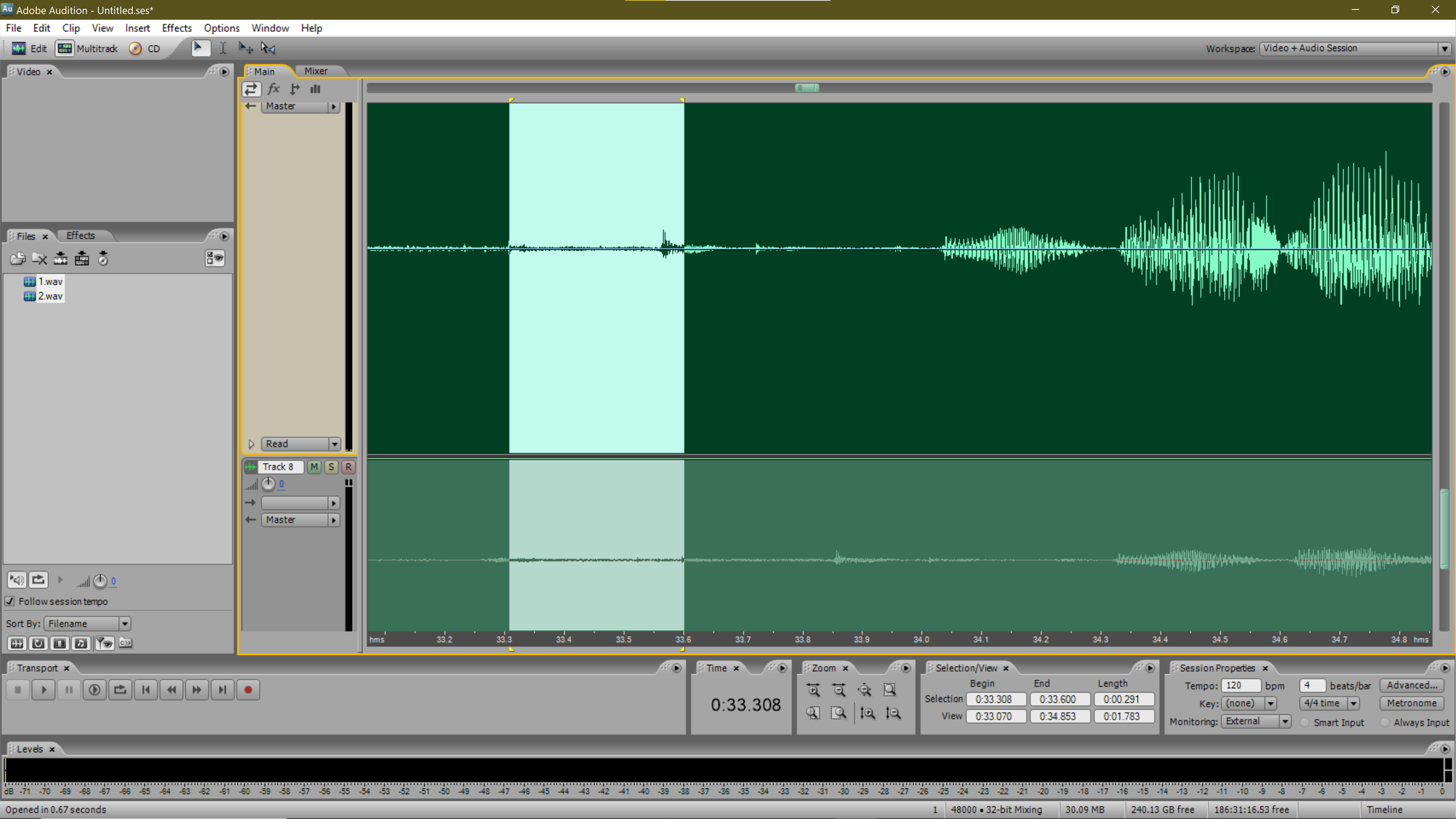Screen dimensions: 1456x819
Task: Click the Advanced... button
Action: click(x=1411, y=685)
